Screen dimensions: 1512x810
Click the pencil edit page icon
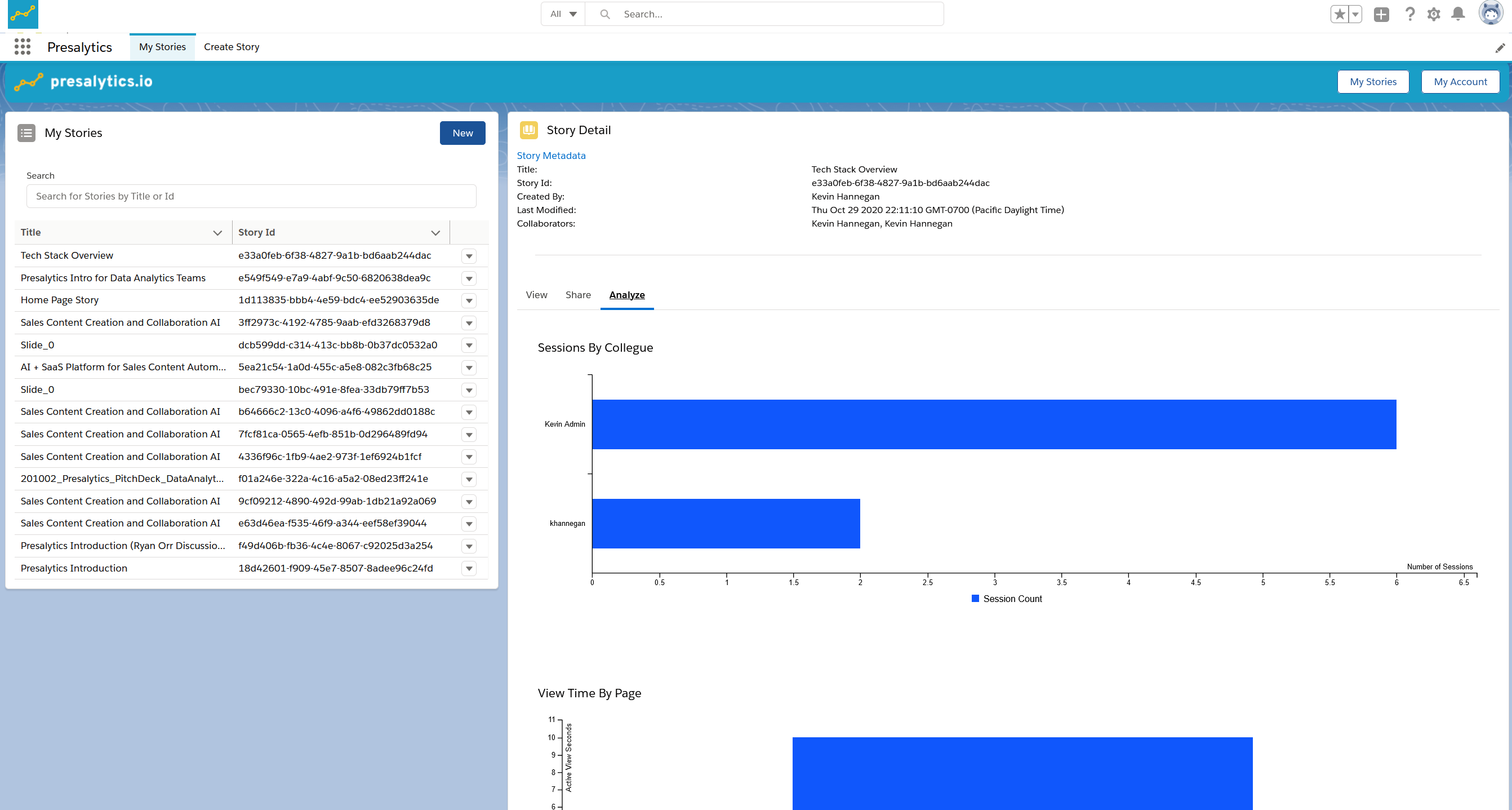tap(1500, 48)
